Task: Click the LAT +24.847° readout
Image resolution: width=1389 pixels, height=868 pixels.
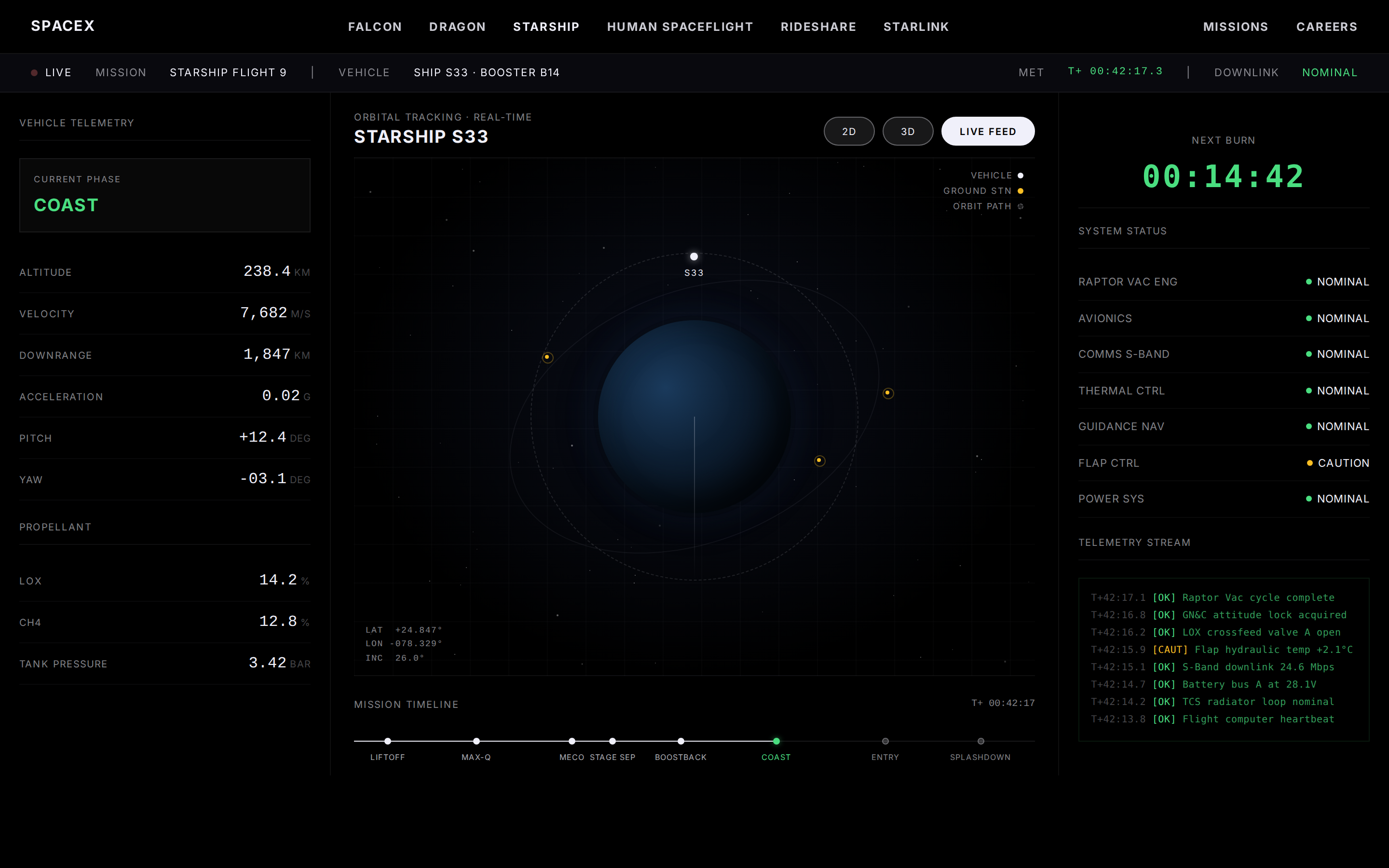Action: [404, 630]
